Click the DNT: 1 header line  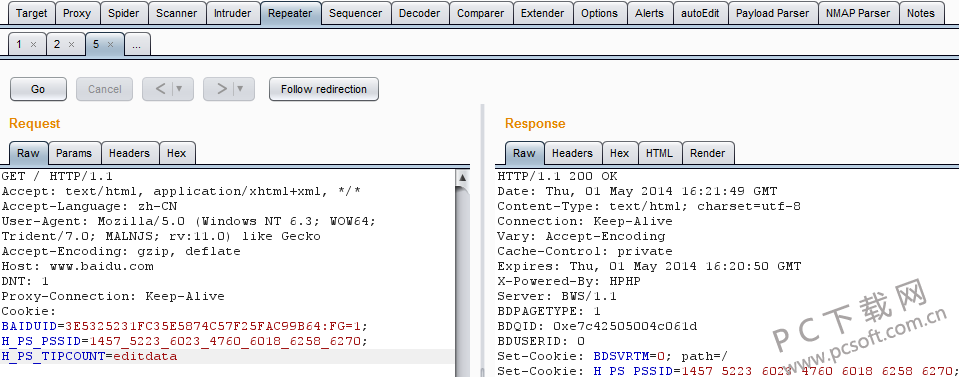click(x=25, y=282)
